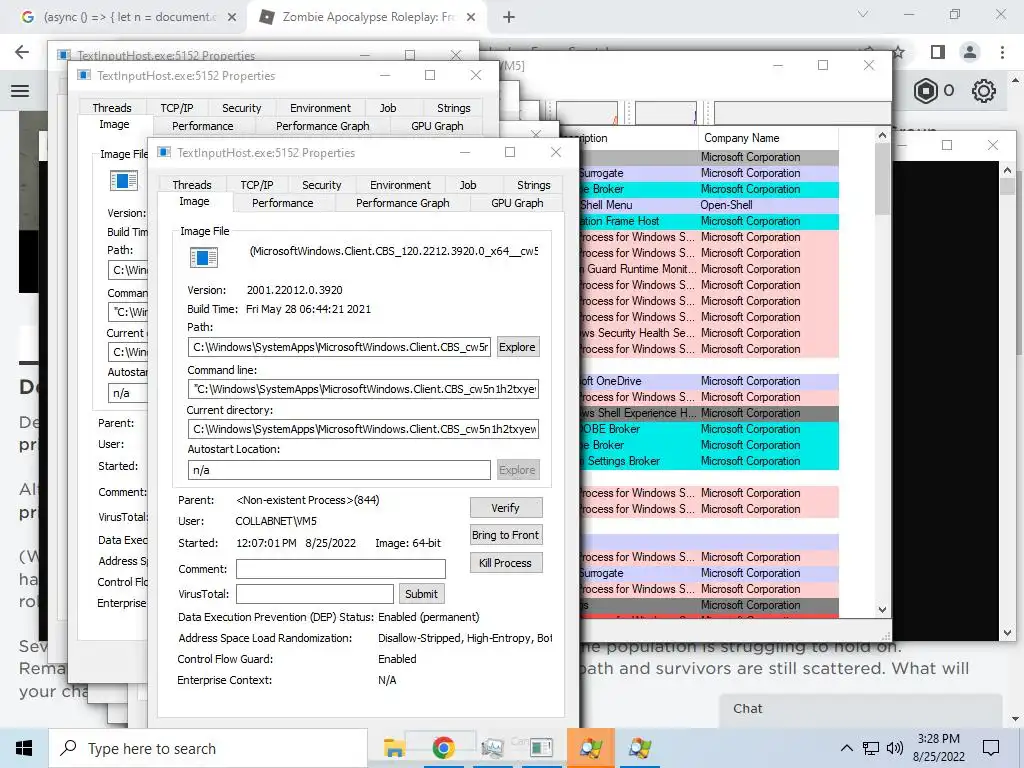
Task: Open the performance monitor taskbar icon
Action: click(492, 748)
